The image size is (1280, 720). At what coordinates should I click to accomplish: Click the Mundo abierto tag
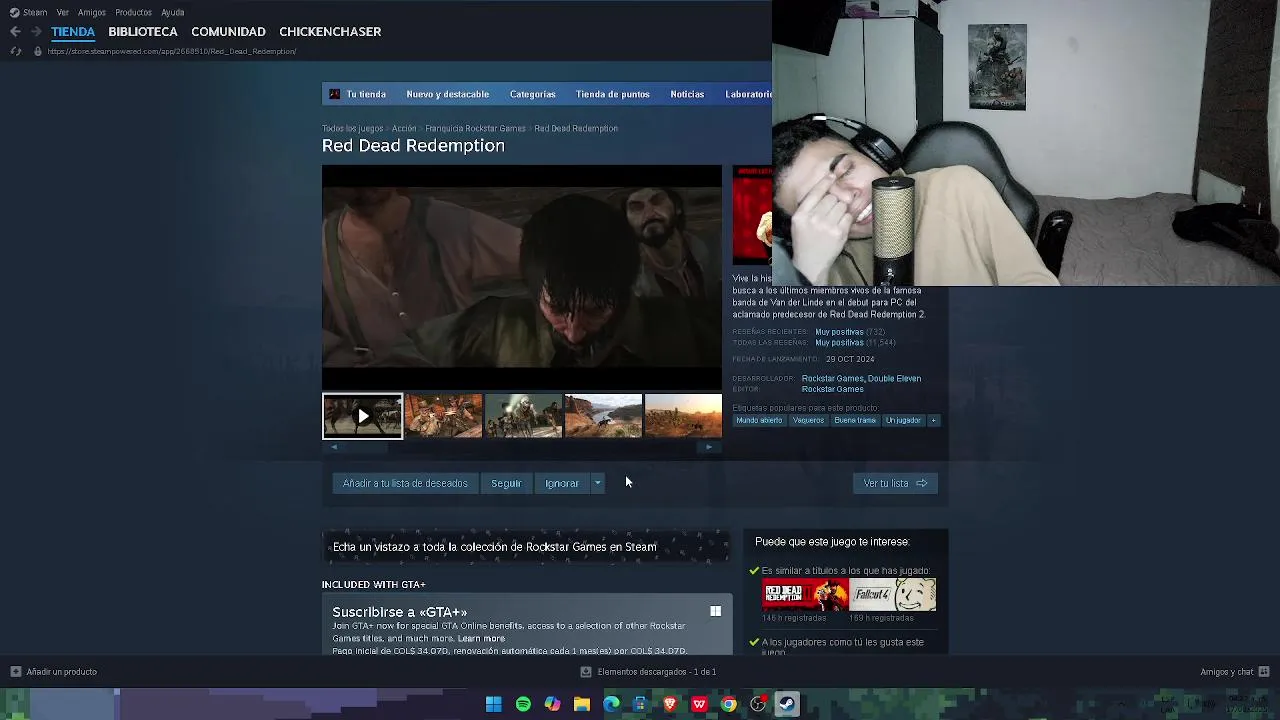[759, 421]
